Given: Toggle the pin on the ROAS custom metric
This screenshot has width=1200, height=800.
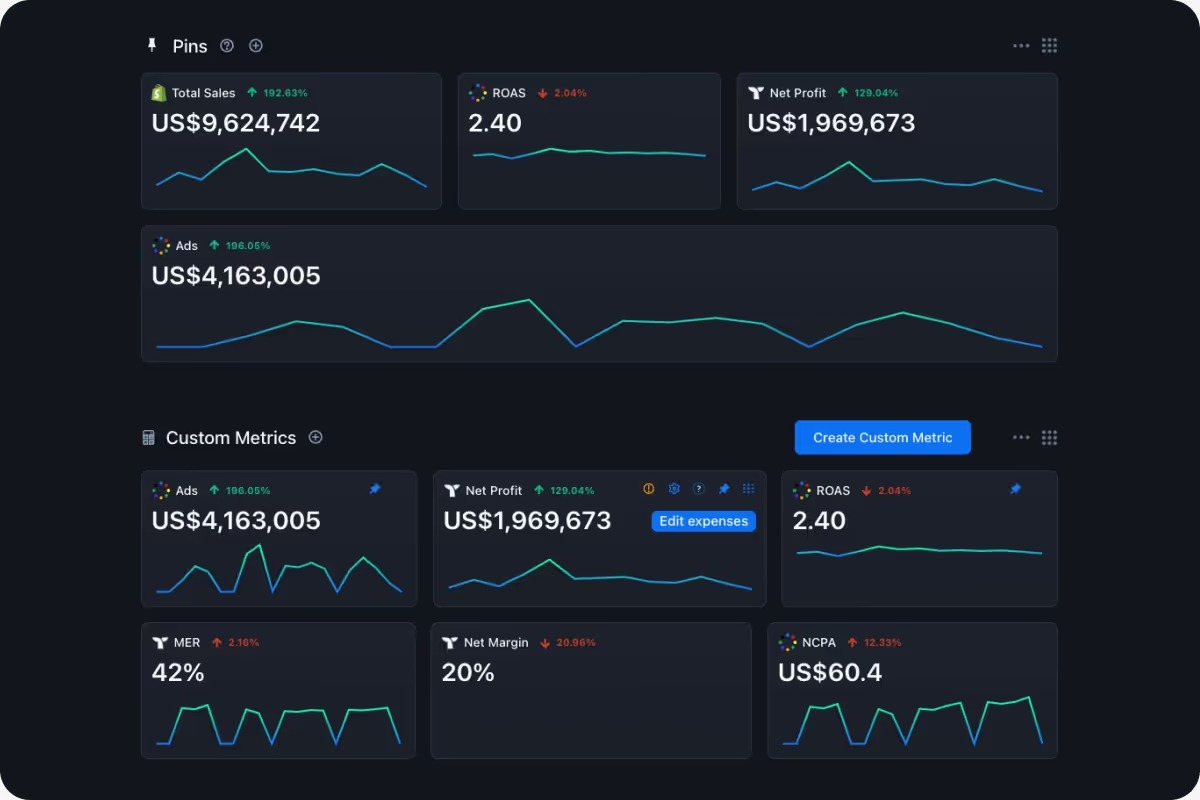Looking at the screenshot, I should pyautogui.click(x=1015, y=489).
